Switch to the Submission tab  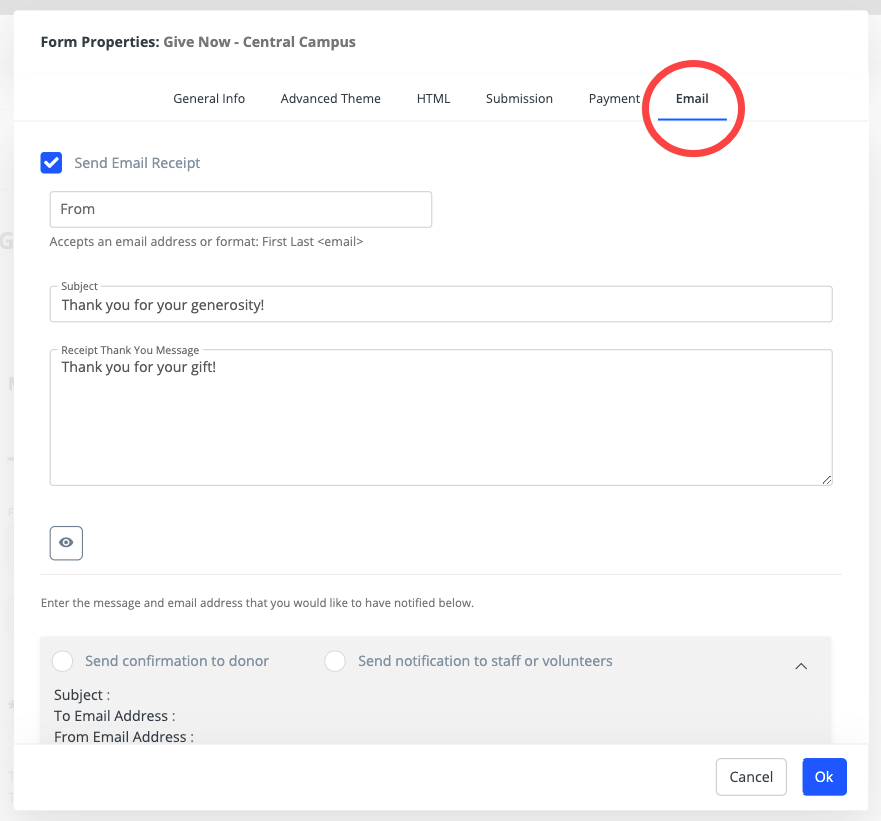pyautogui.click(x=519, y=98)
